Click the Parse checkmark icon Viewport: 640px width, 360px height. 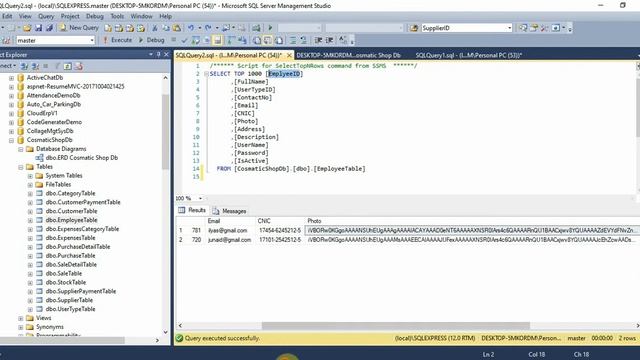pyautogui.click(x=184, y=40)
